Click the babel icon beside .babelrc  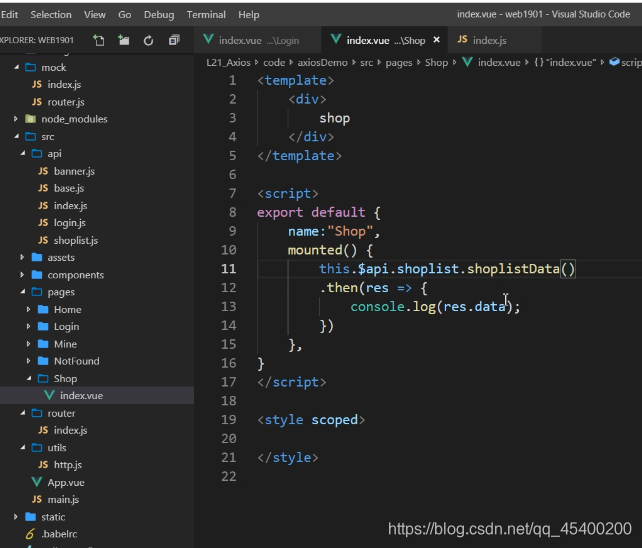(x=30, y=534)
